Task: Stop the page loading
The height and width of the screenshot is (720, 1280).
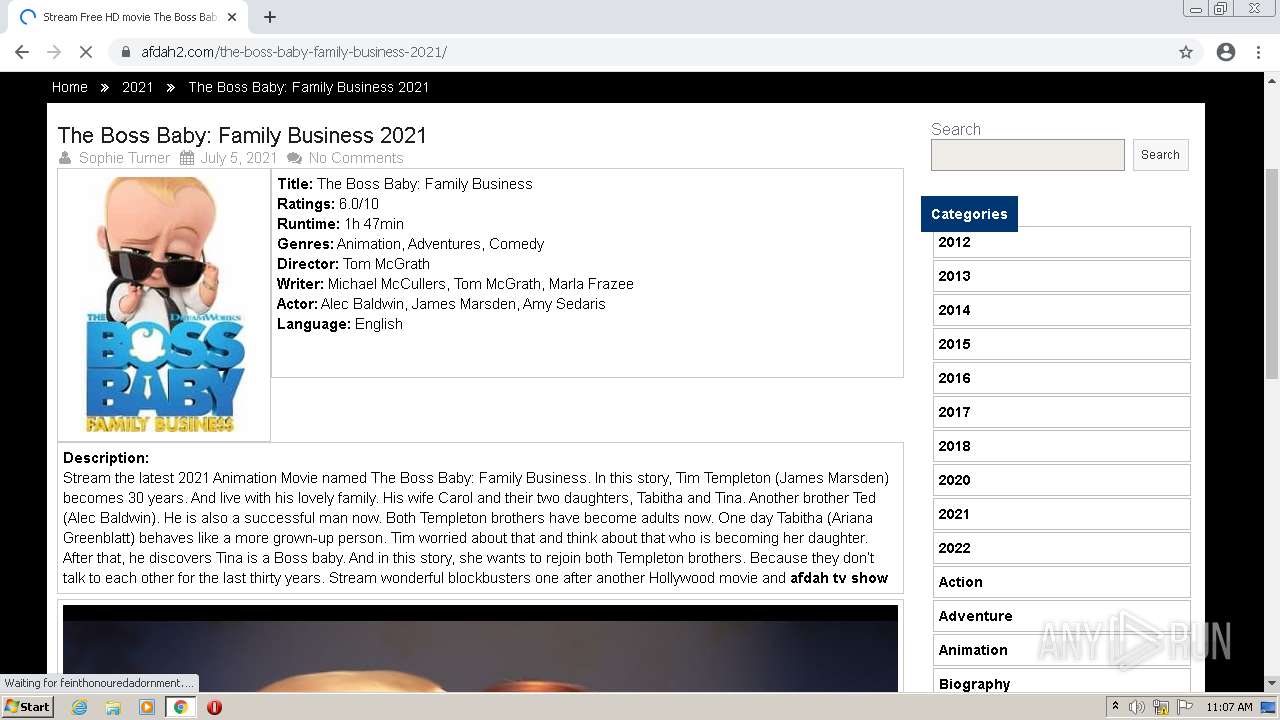Action: pos(86,52)
